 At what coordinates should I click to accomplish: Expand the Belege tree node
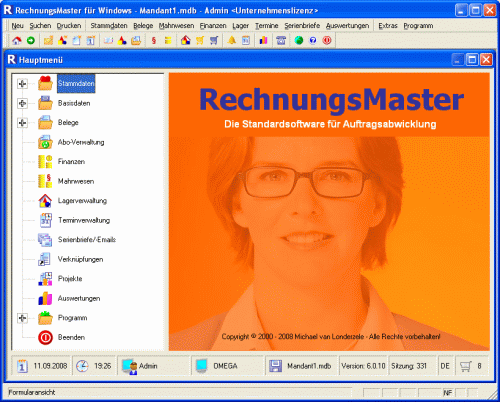coord(22,123)
